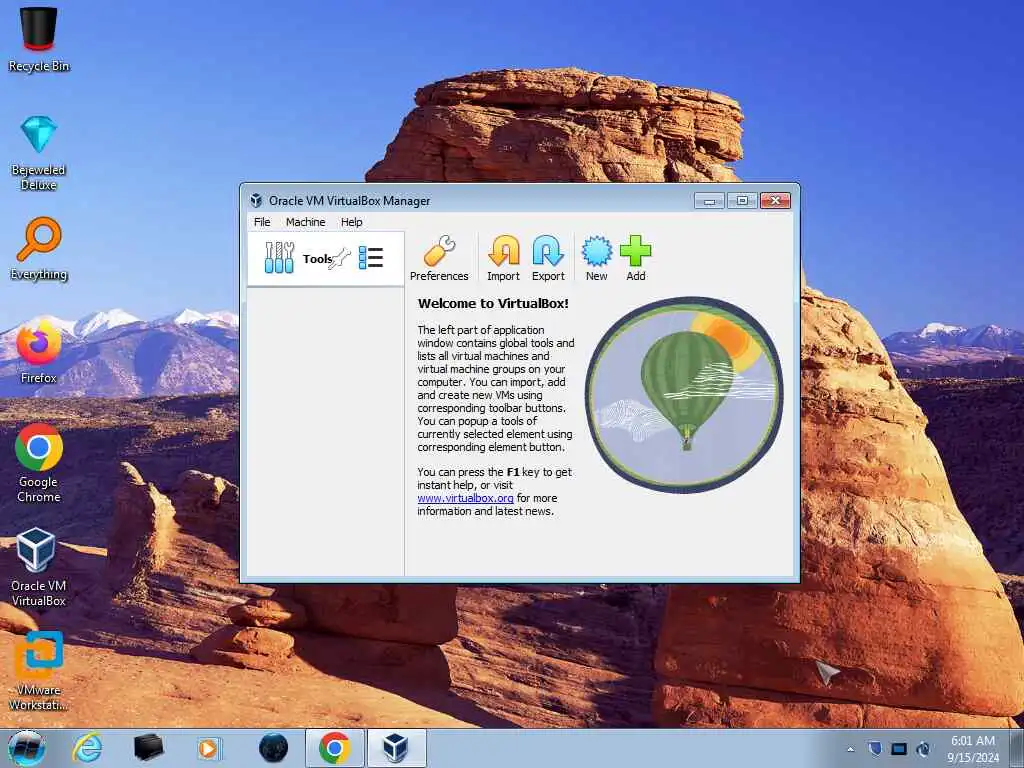Launch Internet Explorer from the taskbar
The image size is (1024, 768).
tap(87, 748)
